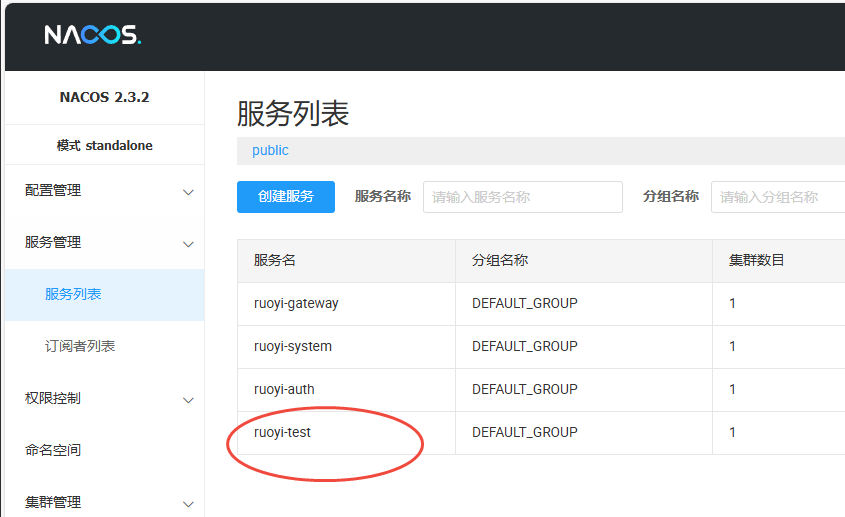The image size is (845, 517).
Task: Expand the 集群管理 chevron arrow
Action: pyautogui.click(x=188, y=503)
